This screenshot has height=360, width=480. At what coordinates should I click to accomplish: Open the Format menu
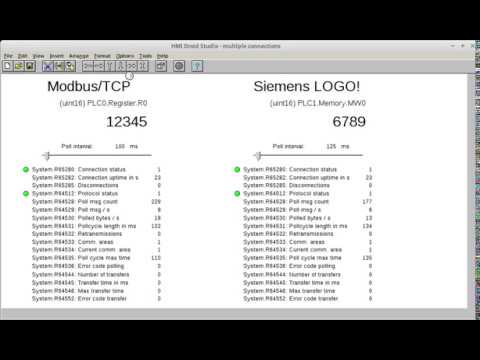click(x=102, y=56)
